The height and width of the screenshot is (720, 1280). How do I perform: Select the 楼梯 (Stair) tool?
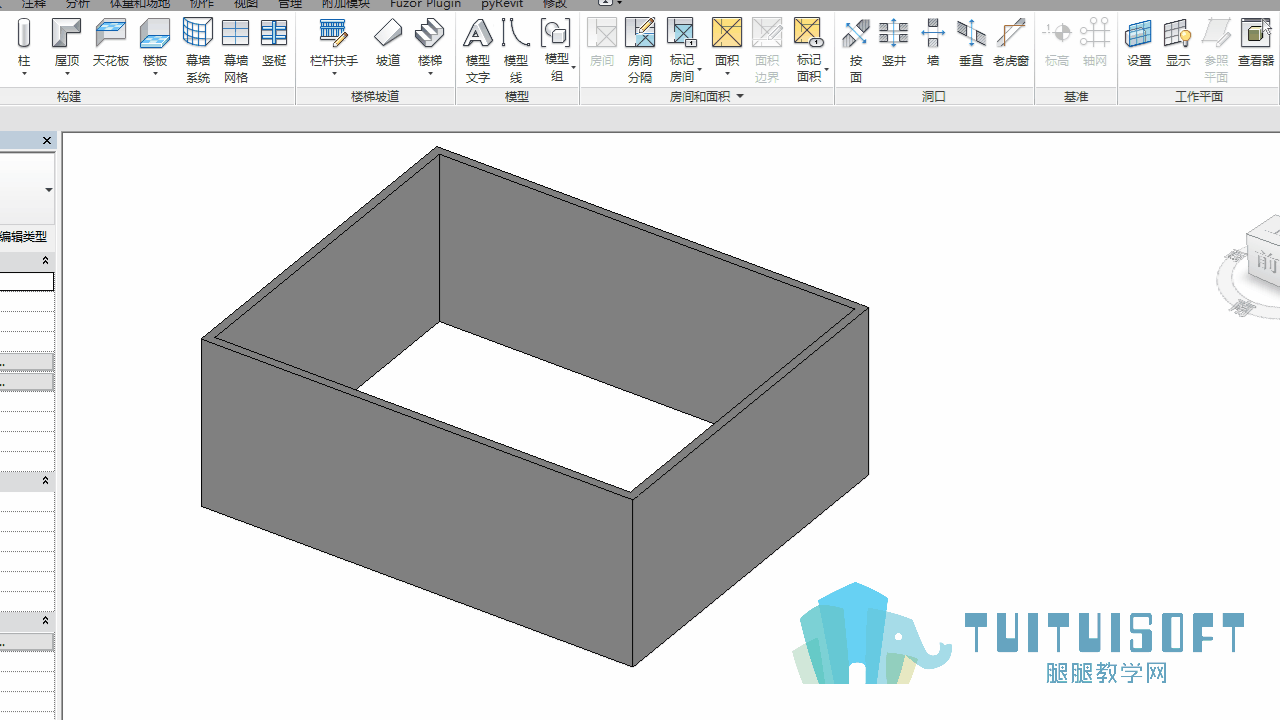[x=430, y=44]
